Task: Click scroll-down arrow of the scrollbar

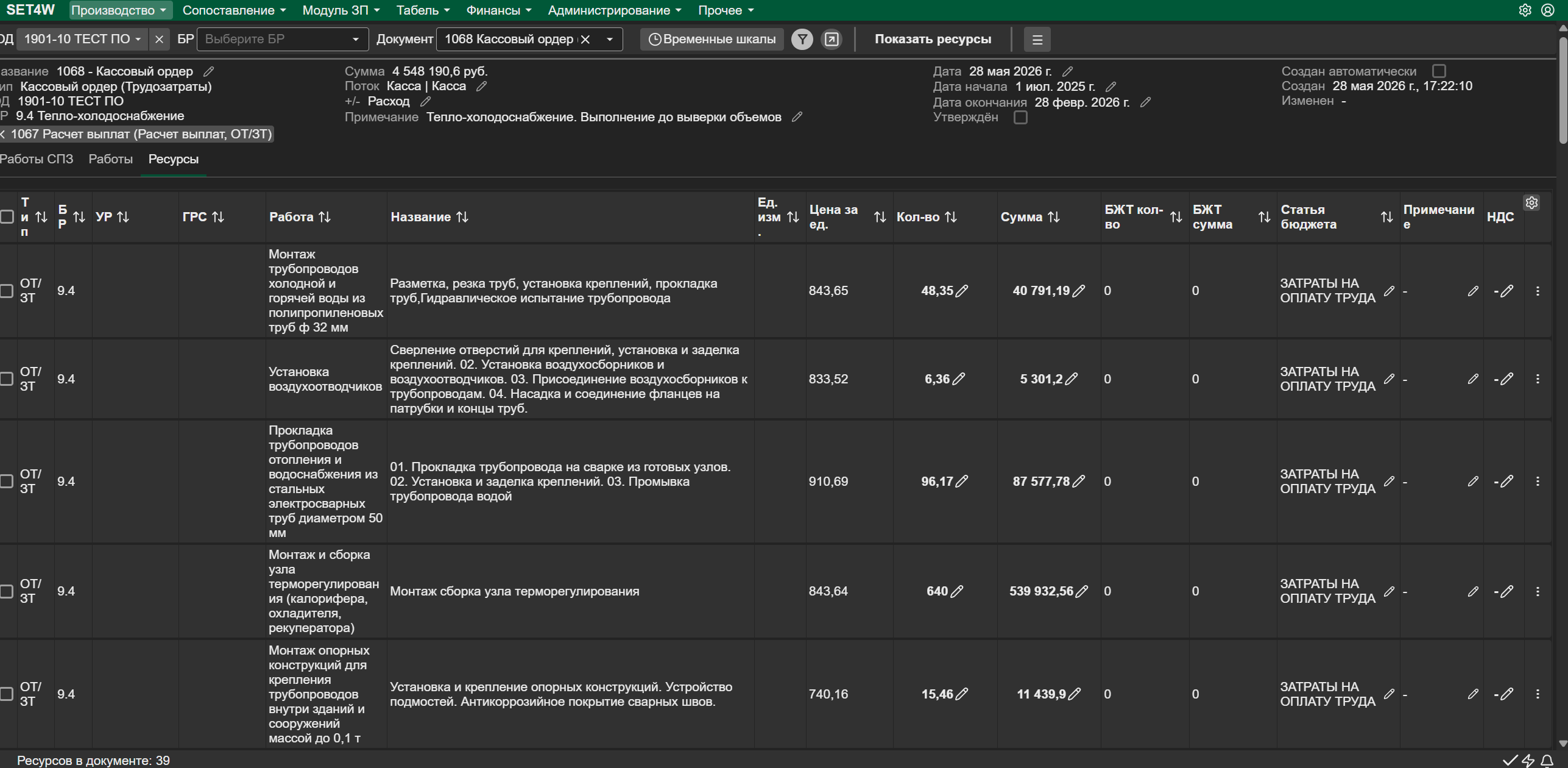Action: (1563, 744)
